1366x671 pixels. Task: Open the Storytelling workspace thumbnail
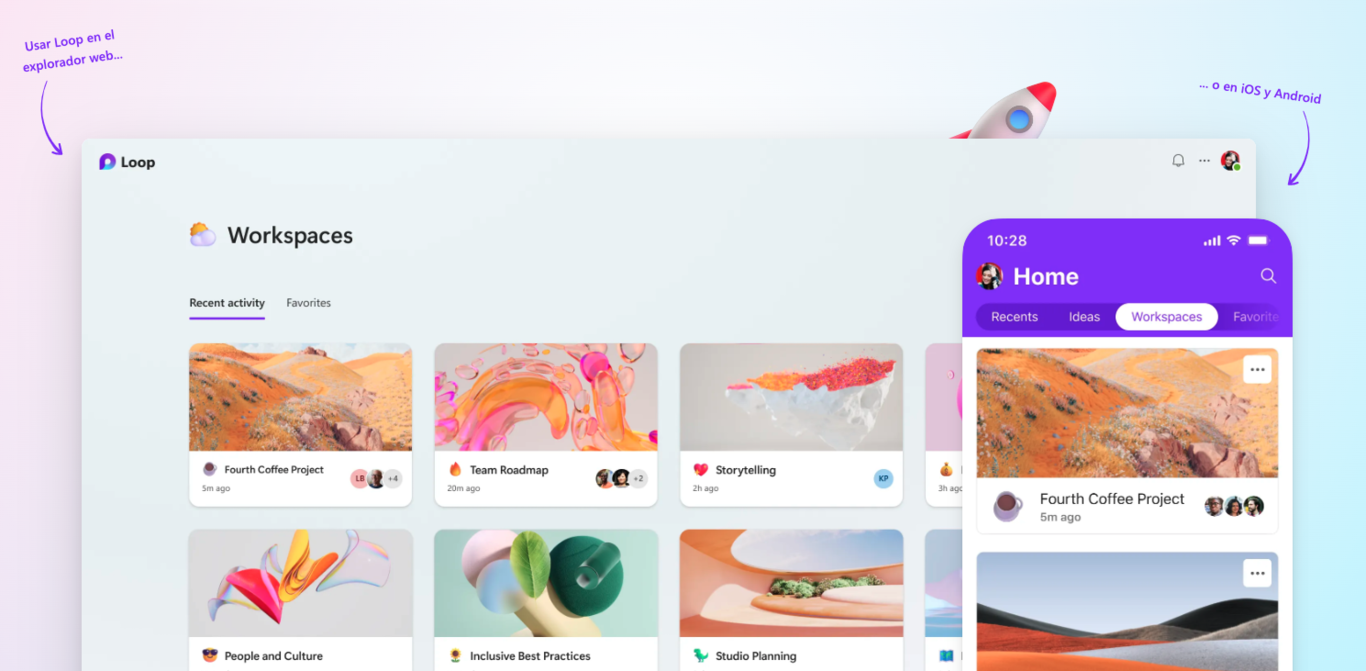click(x=791, y=397)
